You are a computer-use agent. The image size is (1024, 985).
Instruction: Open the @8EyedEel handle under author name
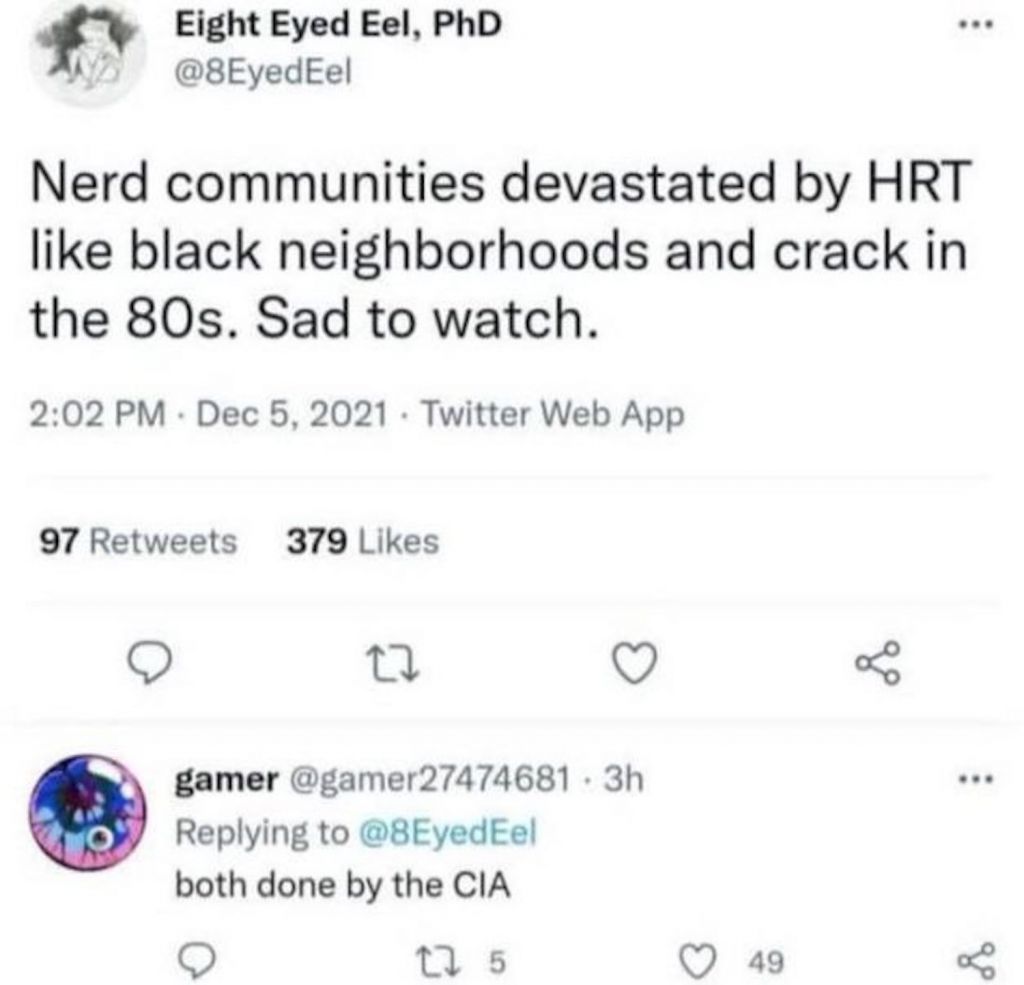(263, 72)
